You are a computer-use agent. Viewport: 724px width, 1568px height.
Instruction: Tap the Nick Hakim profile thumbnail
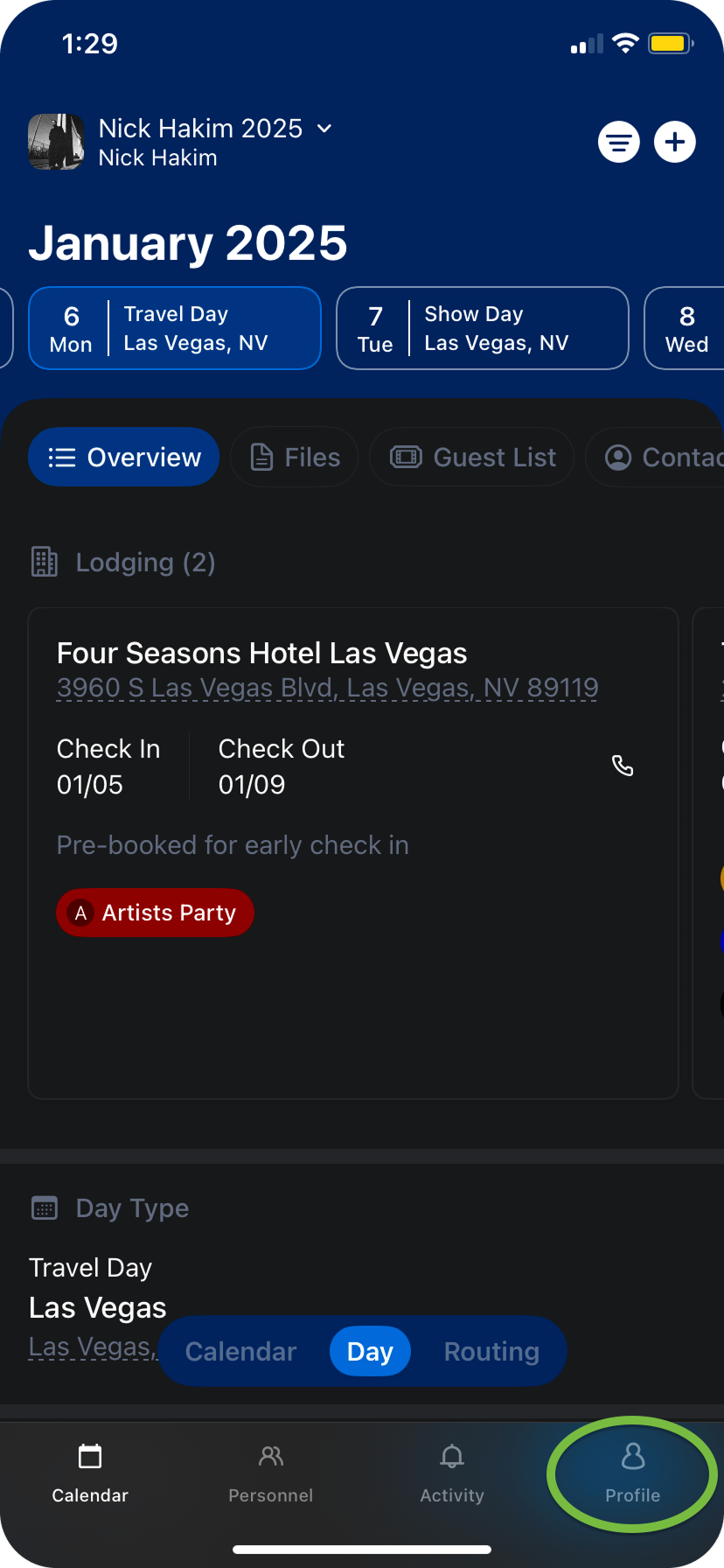click(56, 142)
